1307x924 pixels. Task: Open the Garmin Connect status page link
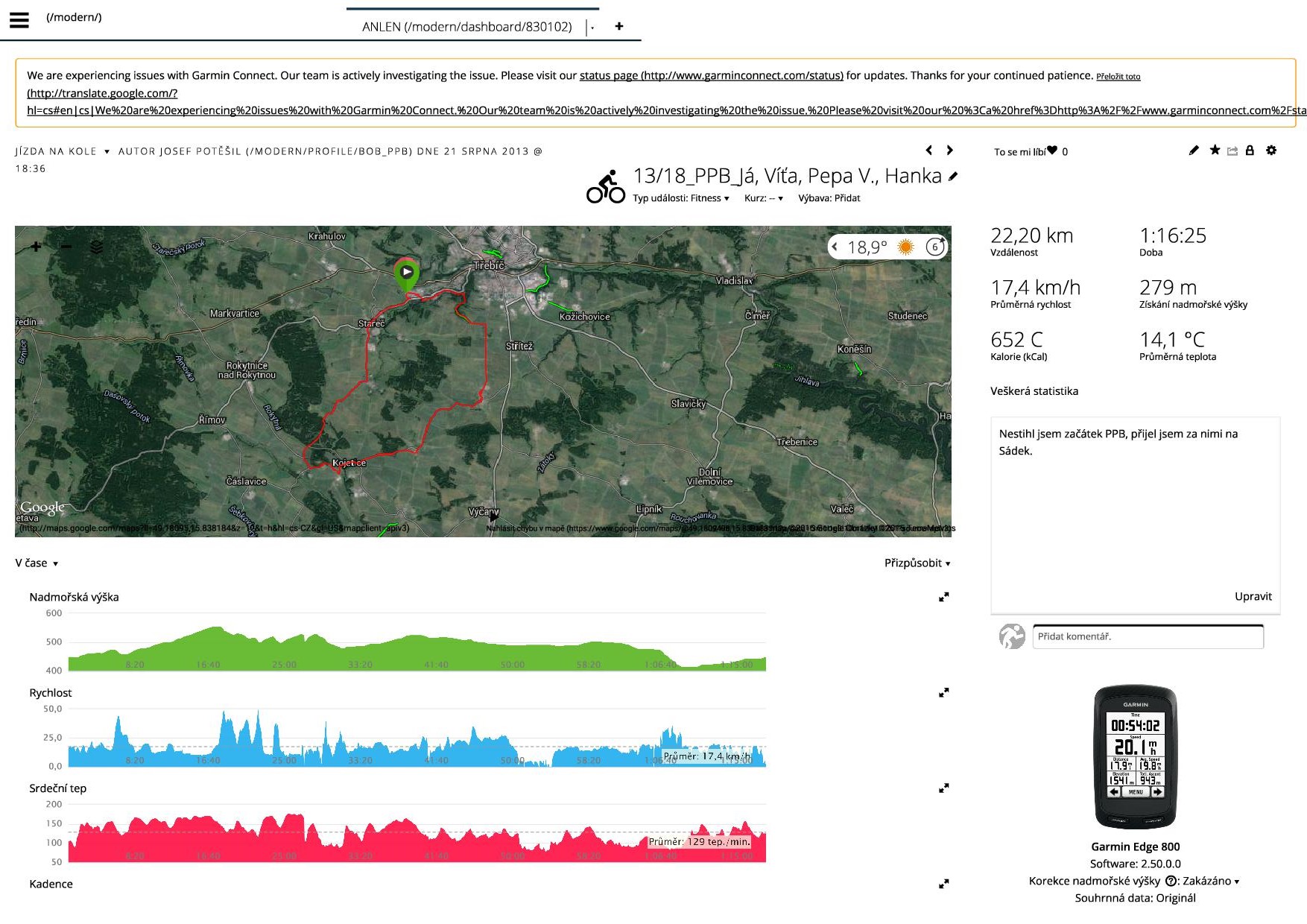click(711, 75)
